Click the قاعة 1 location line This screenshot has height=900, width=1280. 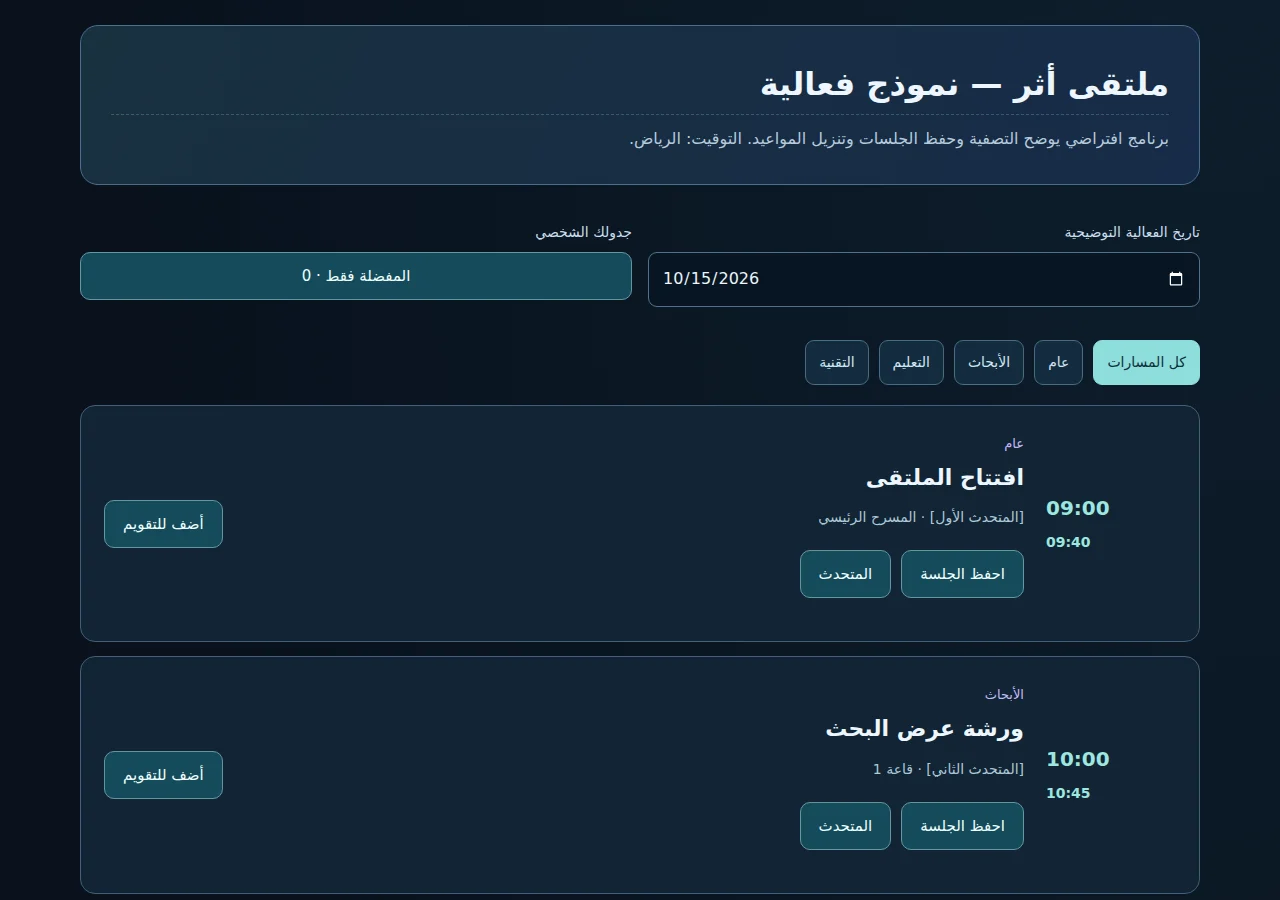948,769
